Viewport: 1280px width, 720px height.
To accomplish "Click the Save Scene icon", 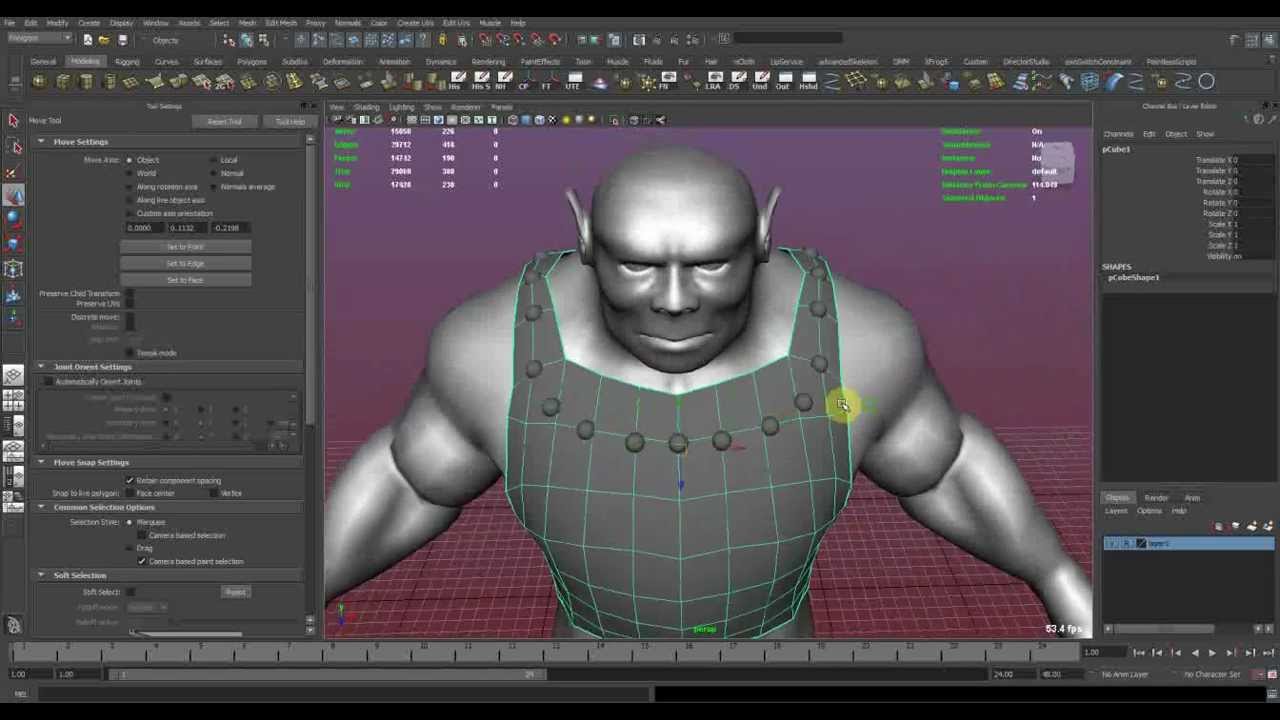I will [x=122, y=39].
